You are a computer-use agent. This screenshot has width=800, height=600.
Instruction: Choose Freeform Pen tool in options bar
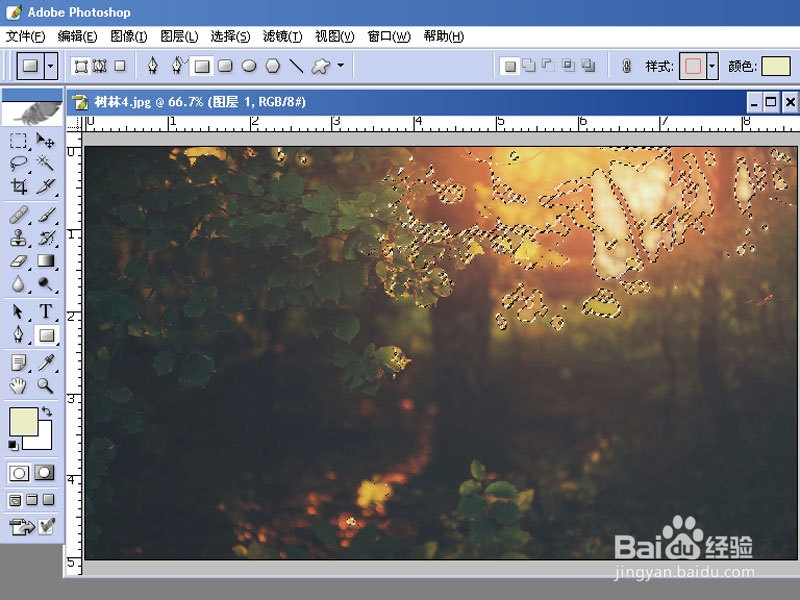[177, 66]
